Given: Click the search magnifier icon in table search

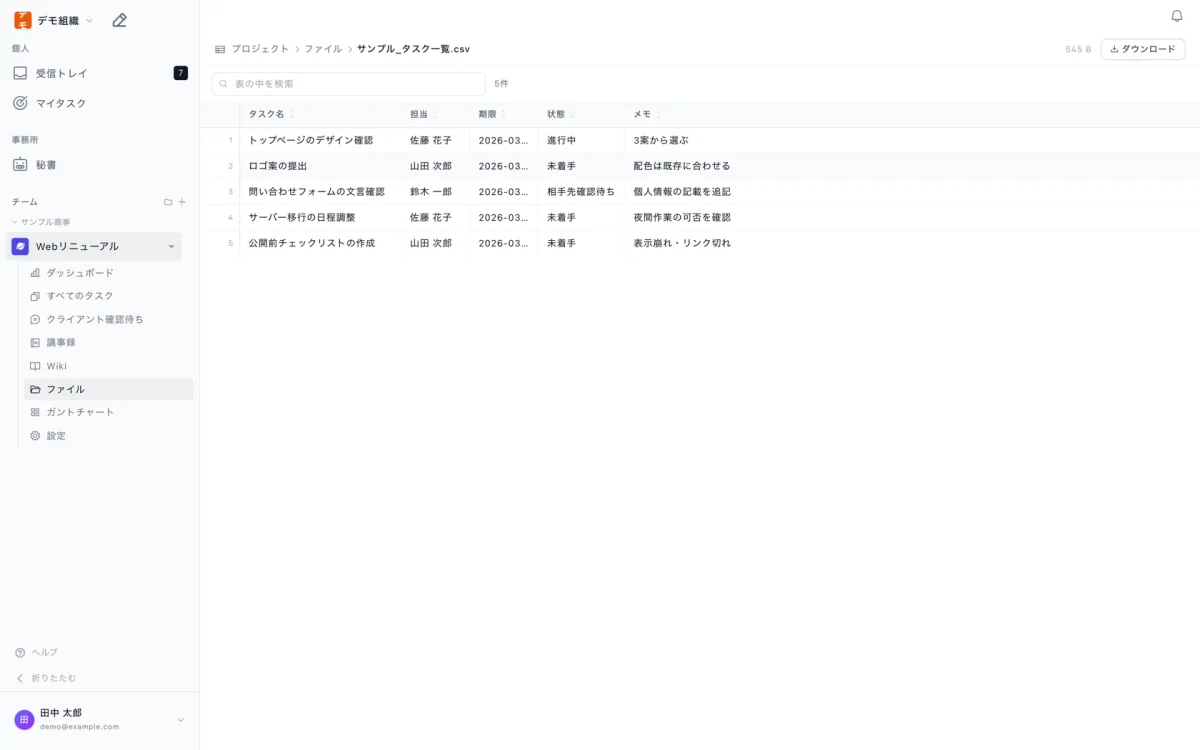Looking at the screenshot, I should pyautogui.click(x=224, y=84).
